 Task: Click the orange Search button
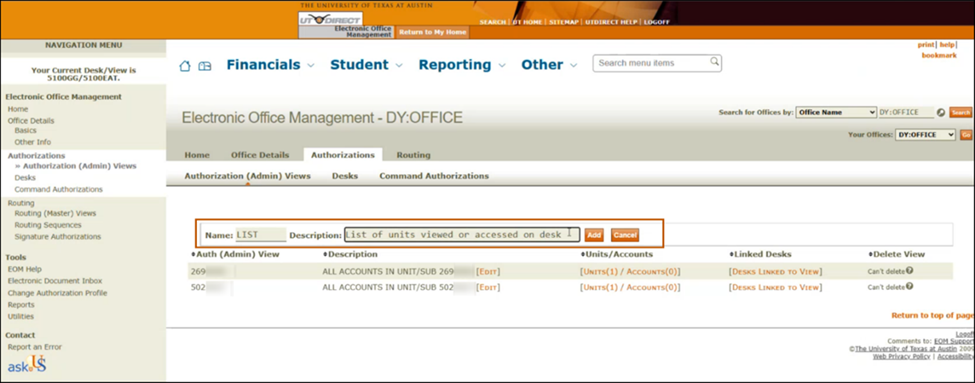[x=961, y=113]
